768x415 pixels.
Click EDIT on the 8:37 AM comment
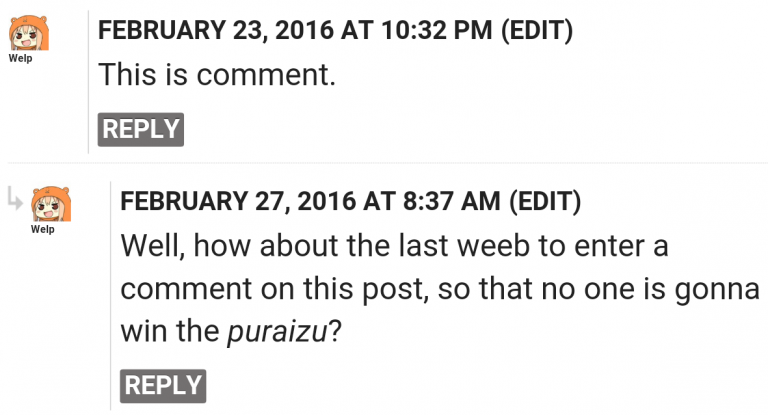[x=545, y=201]
